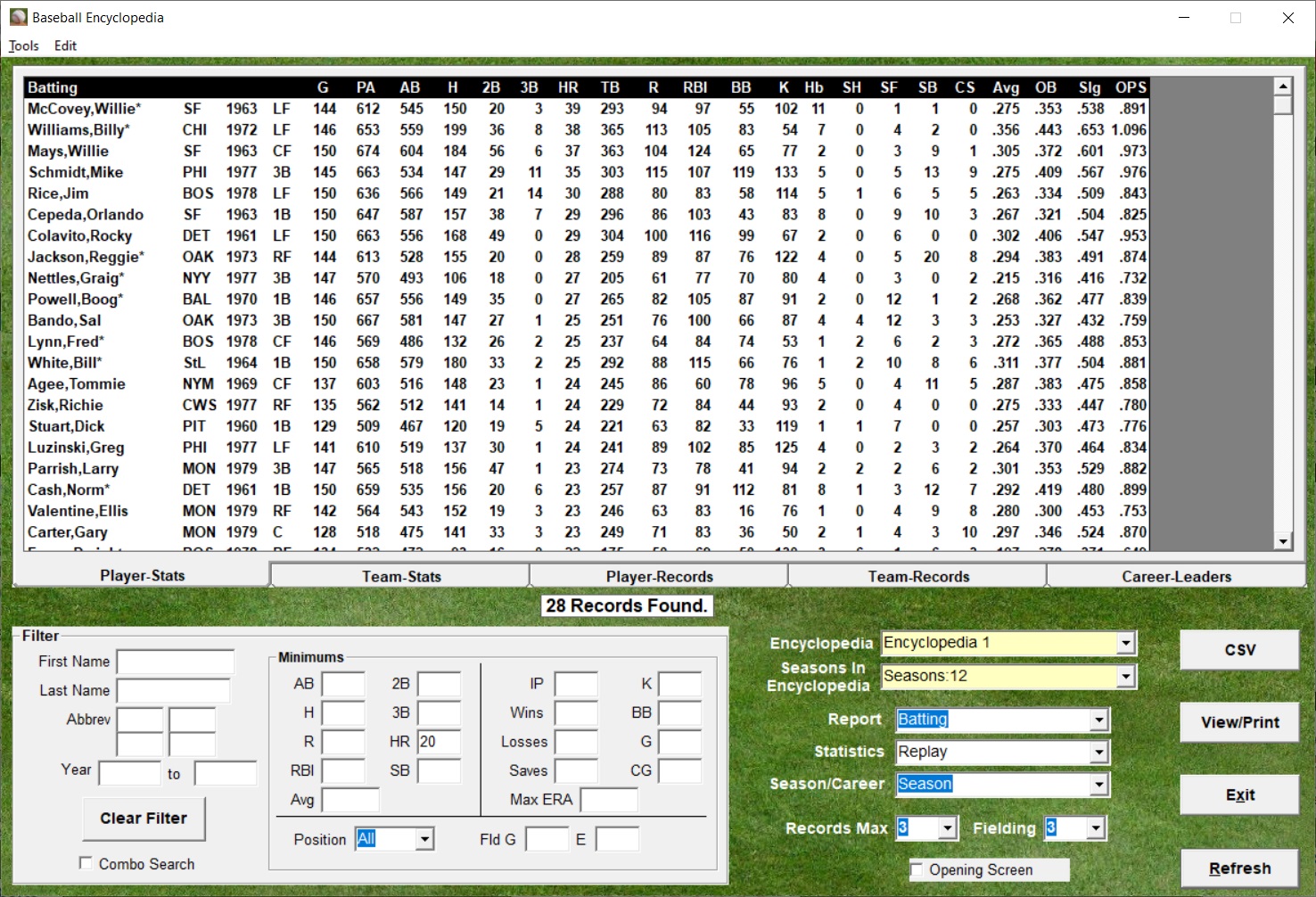Toggle the Opening Screen checkbox
1316x897 pixels.
tap(917, 869)
